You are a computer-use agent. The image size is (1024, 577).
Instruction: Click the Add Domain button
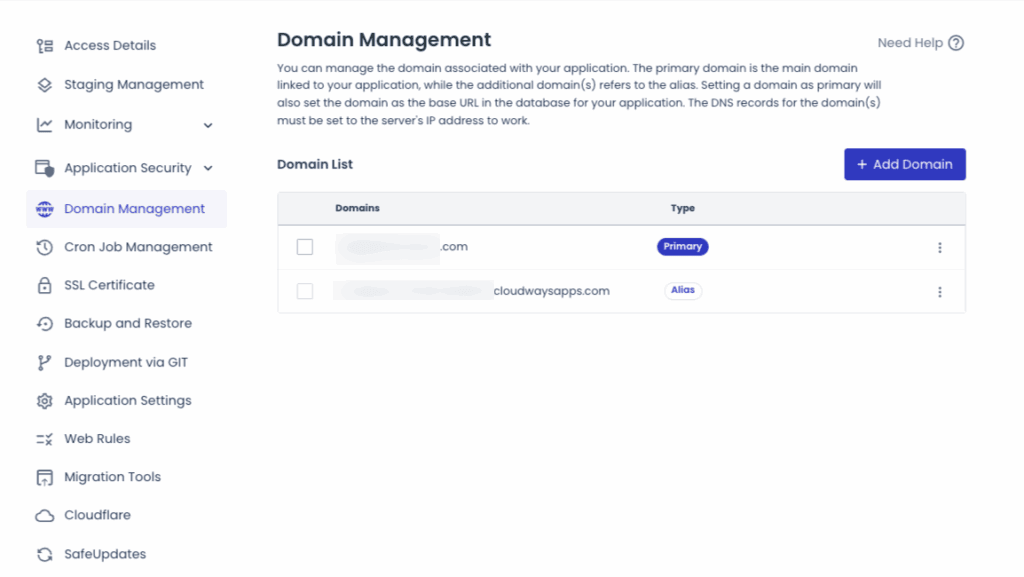904,165
